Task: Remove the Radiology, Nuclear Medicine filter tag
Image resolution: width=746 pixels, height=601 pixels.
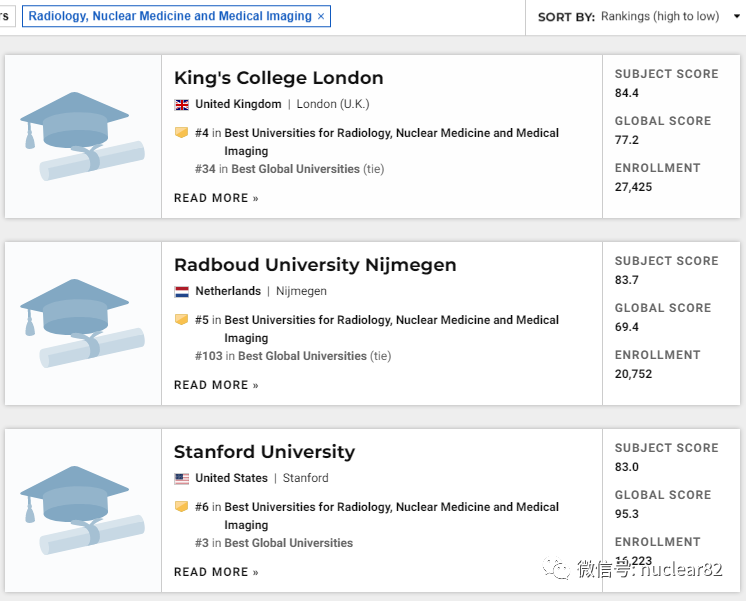Action: [321, 16]
